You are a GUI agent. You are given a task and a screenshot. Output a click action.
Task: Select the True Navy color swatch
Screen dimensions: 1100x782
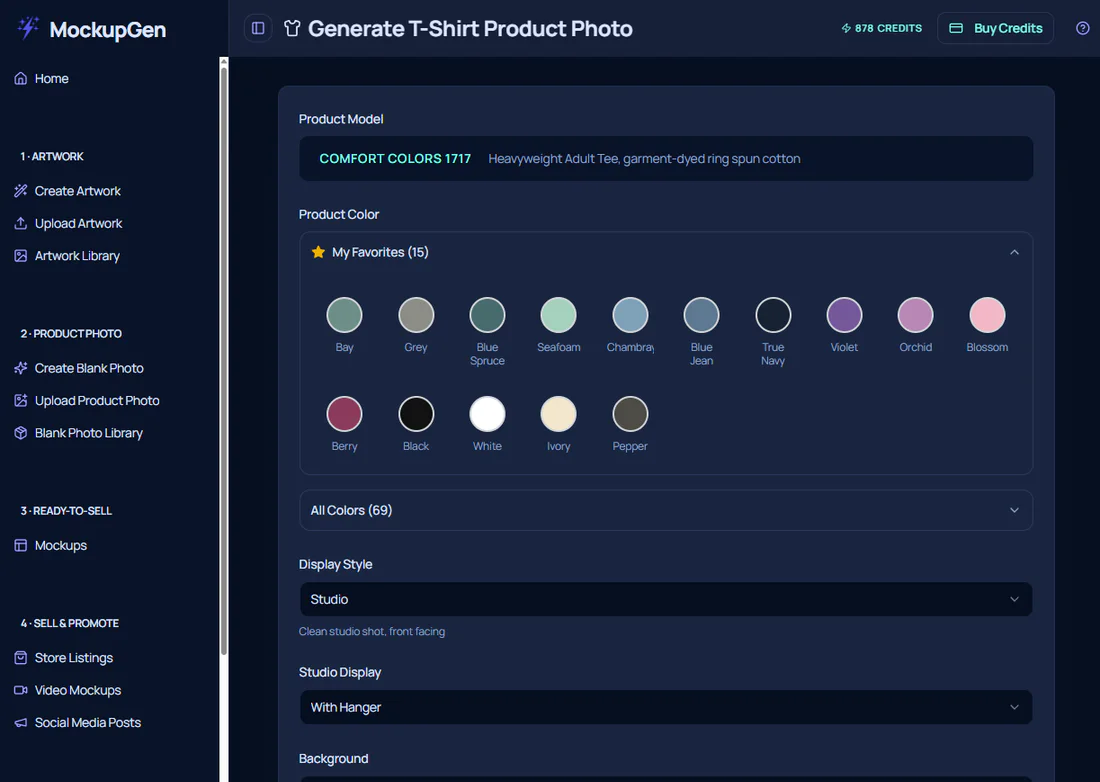click(x=773, y=315)
